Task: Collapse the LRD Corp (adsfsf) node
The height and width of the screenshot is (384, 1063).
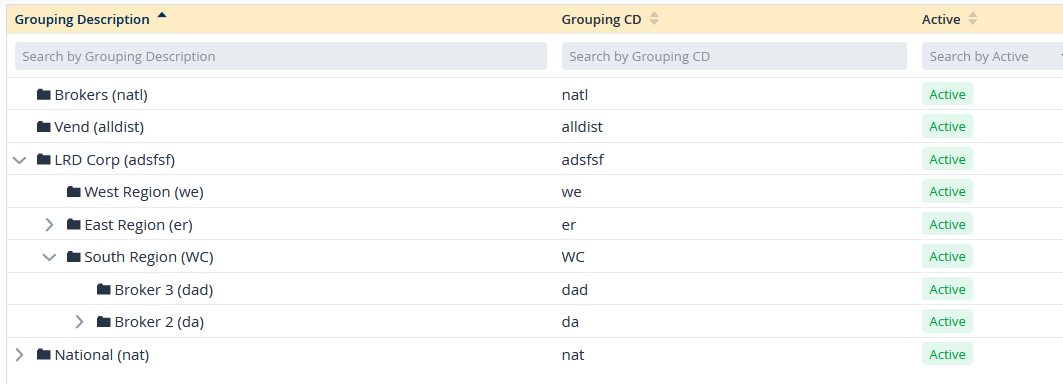Action: (20, 160)
